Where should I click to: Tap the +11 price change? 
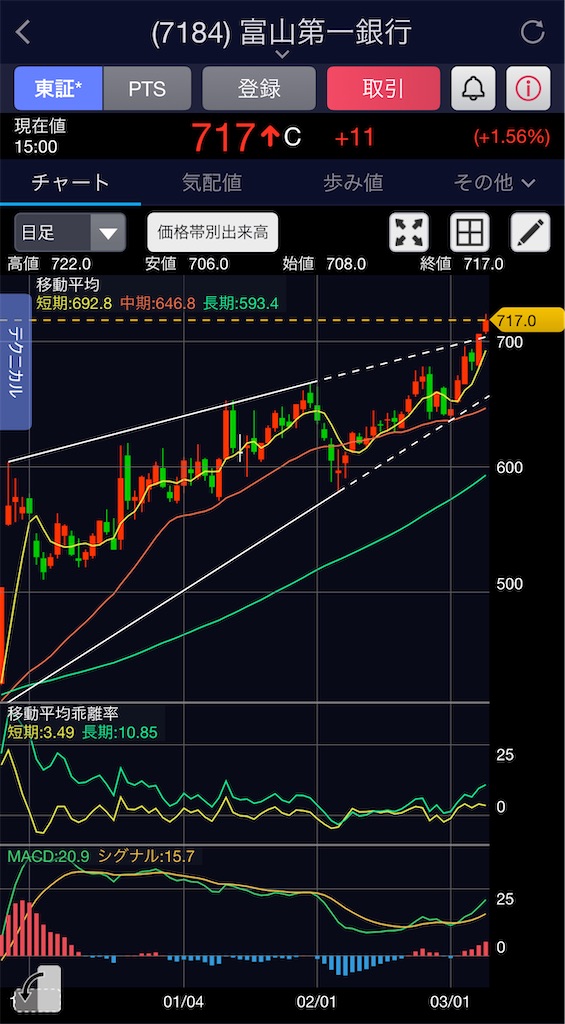(x=354, y=137)
